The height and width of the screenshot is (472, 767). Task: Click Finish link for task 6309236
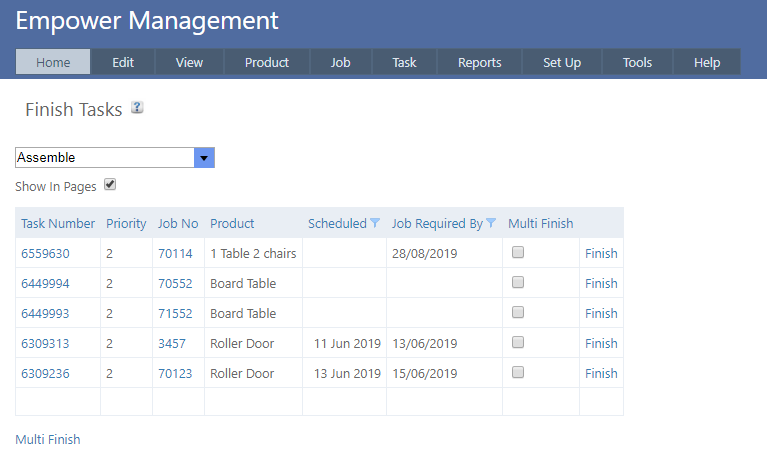(x=601, y=373)
